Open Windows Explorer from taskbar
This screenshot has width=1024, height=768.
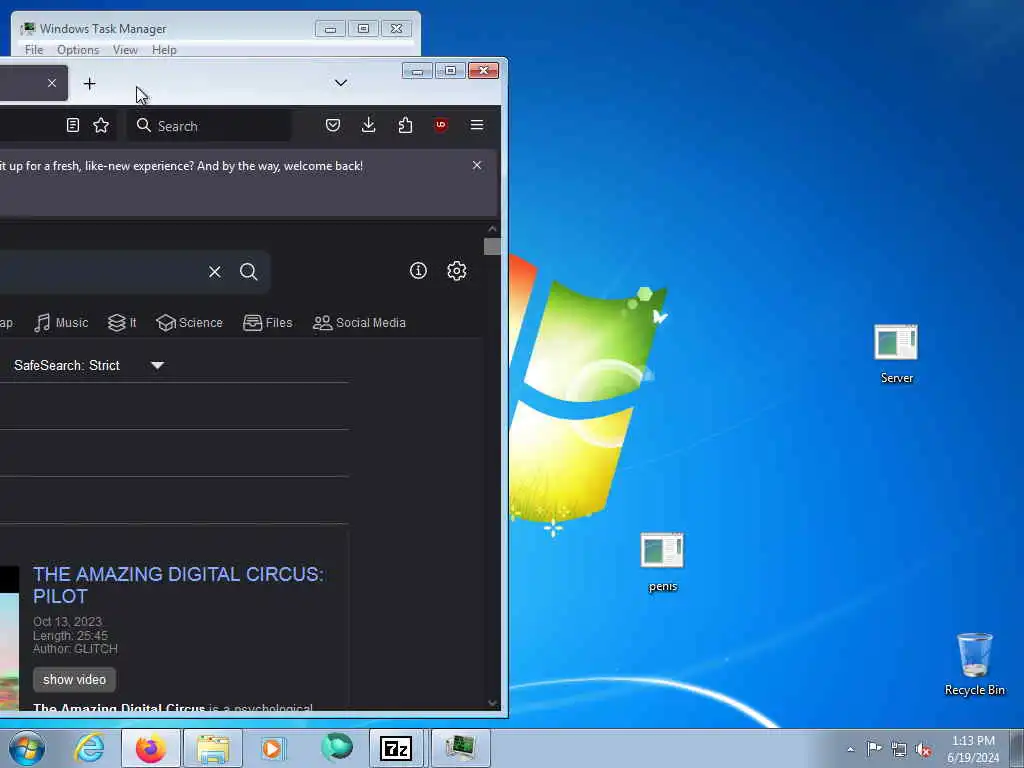pyautogui.click(x=213, y=748)
